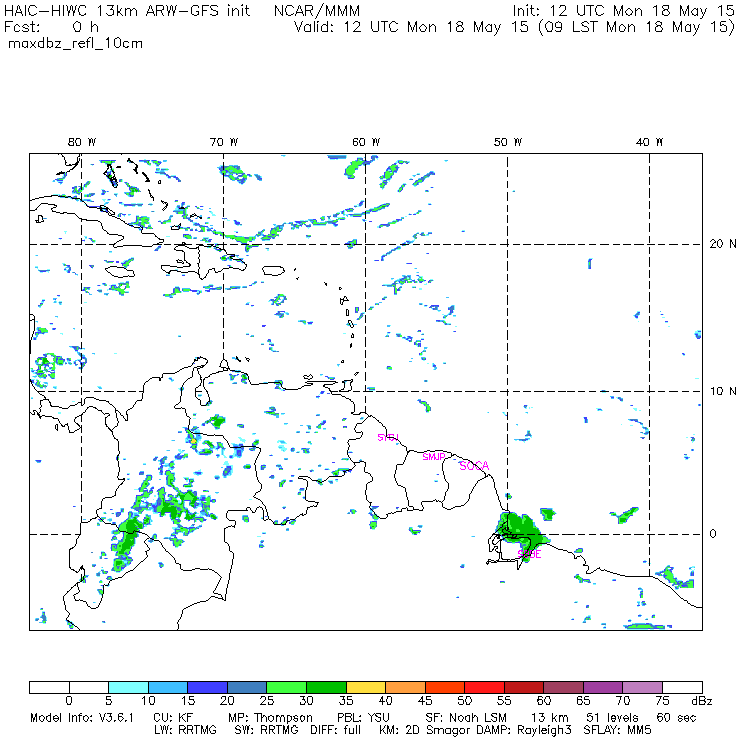Click the KM: 2D Smagor text
The height and width of the screenshot is (740, 740).
click(423, 730)
